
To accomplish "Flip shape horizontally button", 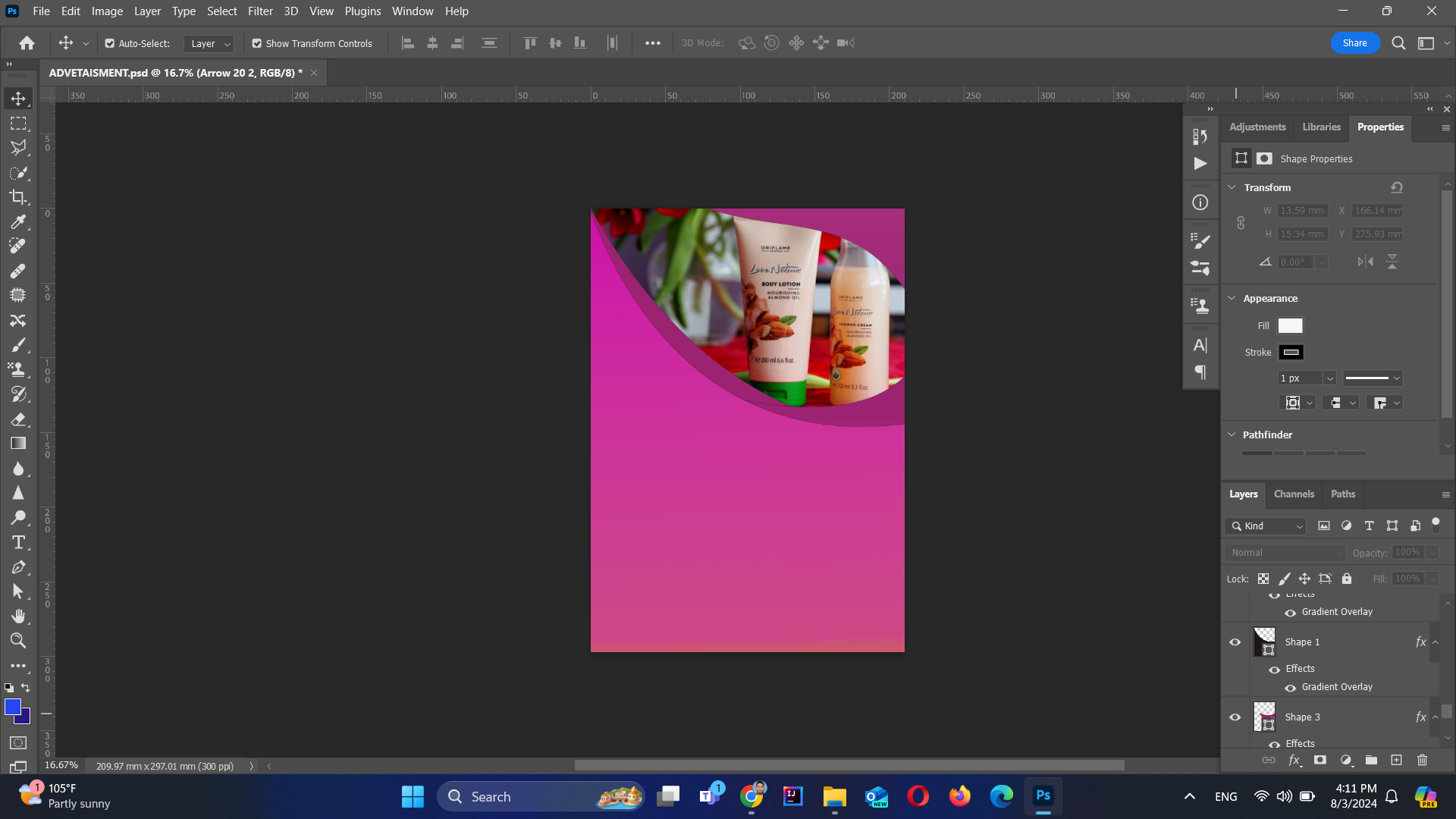I will tap(1365, 262).
